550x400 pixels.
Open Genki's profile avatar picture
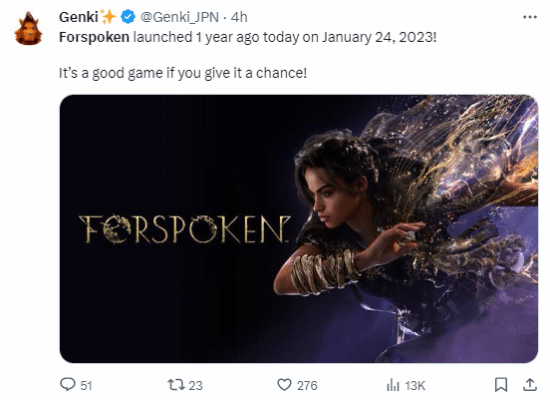[28, 29]
